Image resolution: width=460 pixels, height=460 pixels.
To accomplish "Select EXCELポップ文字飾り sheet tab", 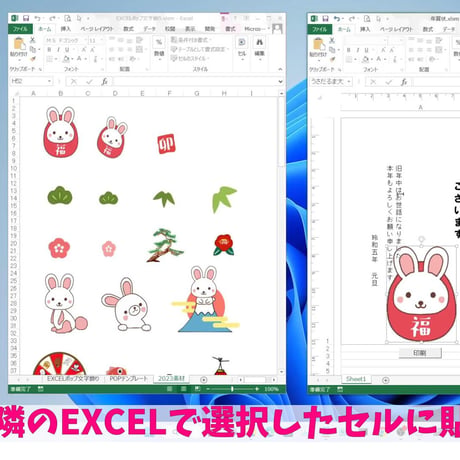I will (x=73, y=379).
